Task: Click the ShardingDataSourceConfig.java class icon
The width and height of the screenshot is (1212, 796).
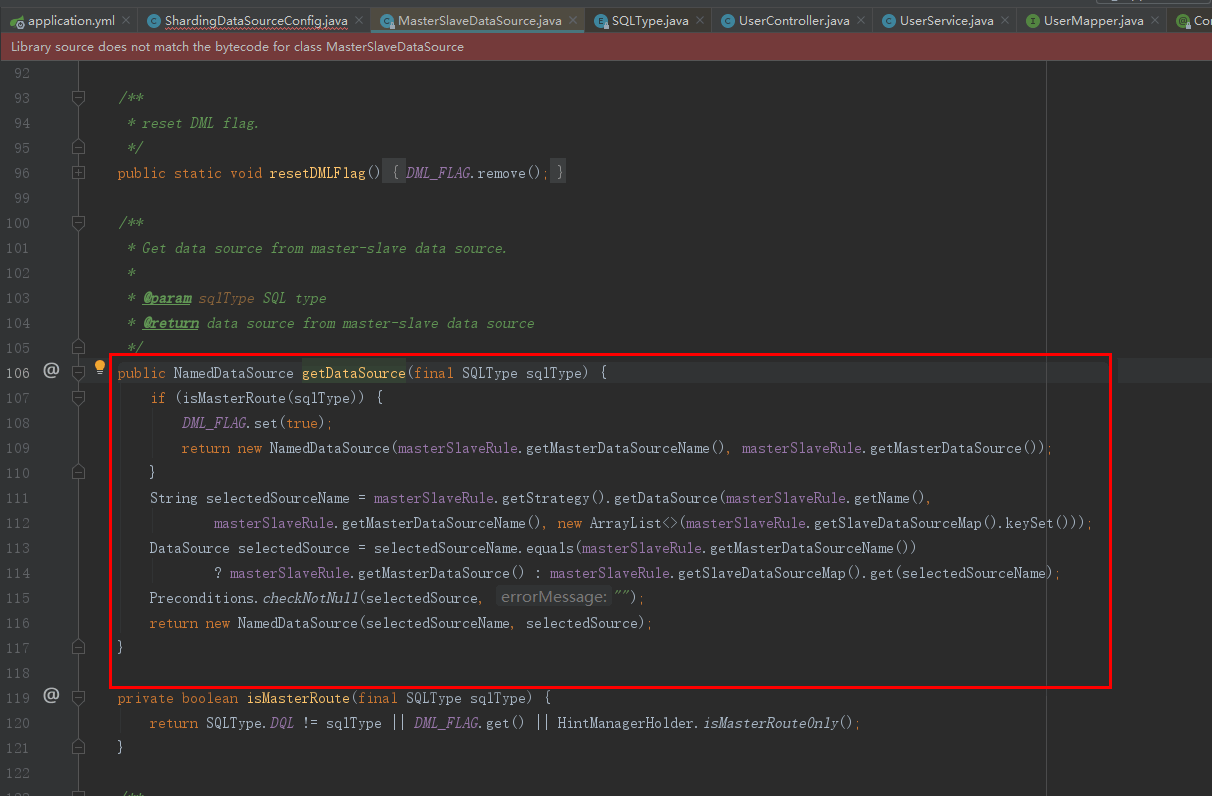Action: pyautogui.click(x=153, y=21)
